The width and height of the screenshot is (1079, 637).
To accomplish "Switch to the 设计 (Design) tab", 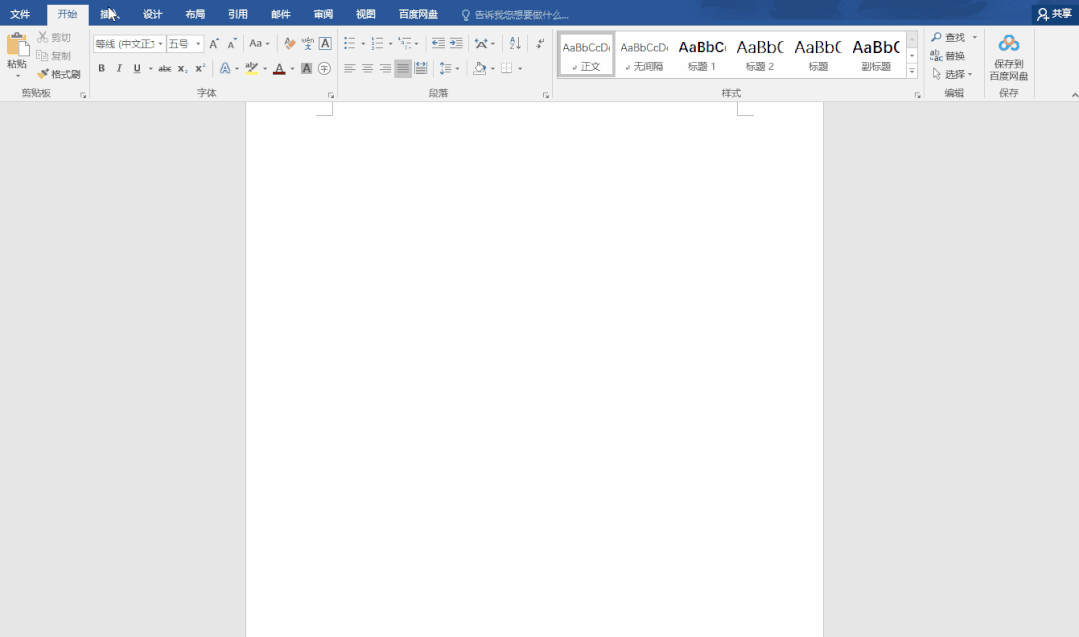I will pyautogui.click(x=152, y=14).
